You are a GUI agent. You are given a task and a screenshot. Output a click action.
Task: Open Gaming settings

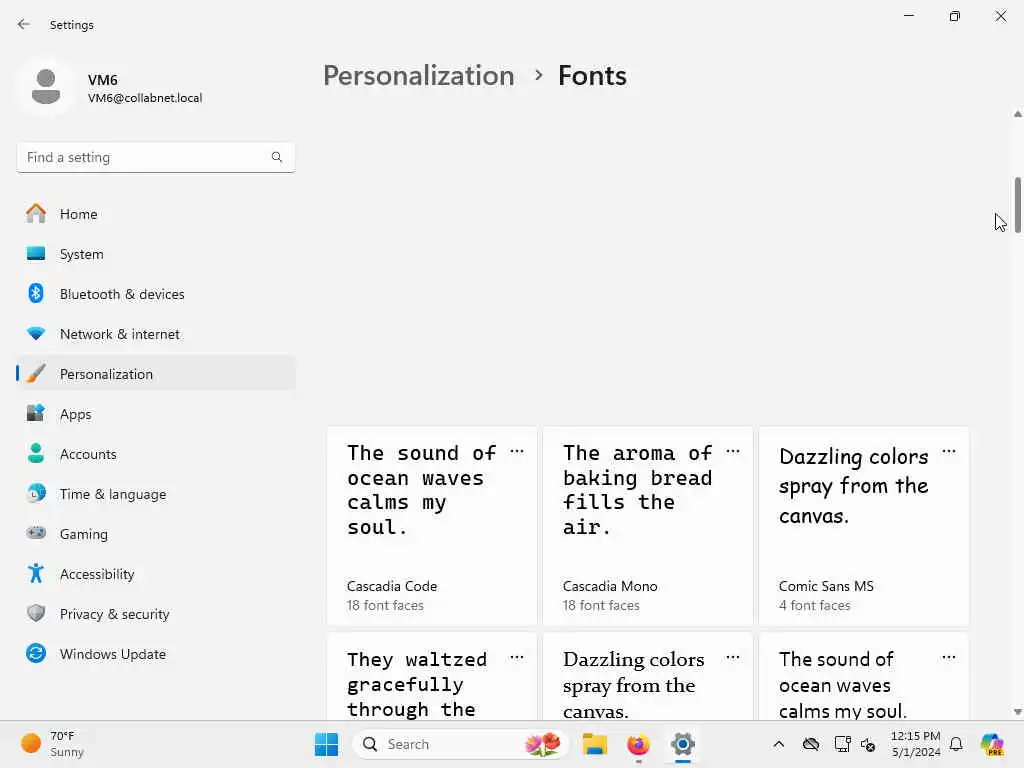156,533
